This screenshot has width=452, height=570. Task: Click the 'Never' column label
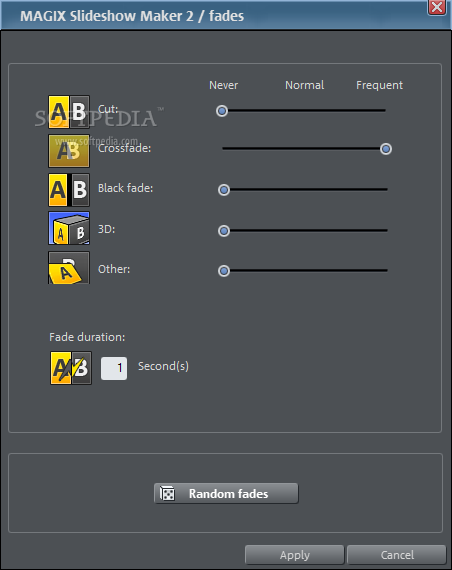[224, 85]
